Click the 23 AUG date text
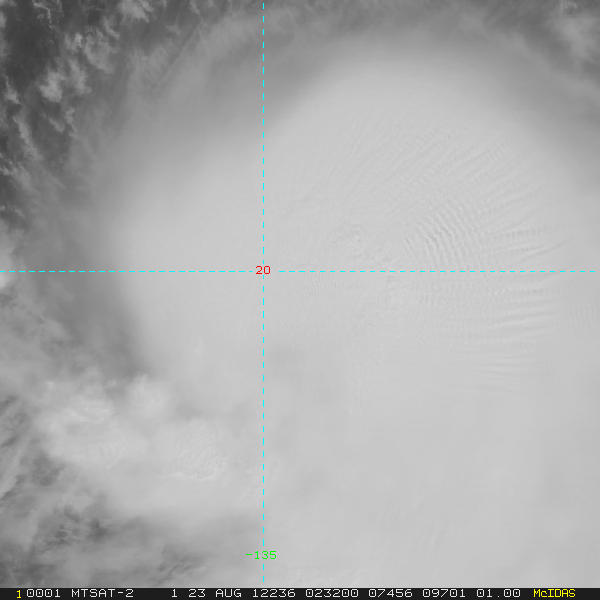Image resolution: width=600 pixels, height=600 pixels. tap(215, 593)
